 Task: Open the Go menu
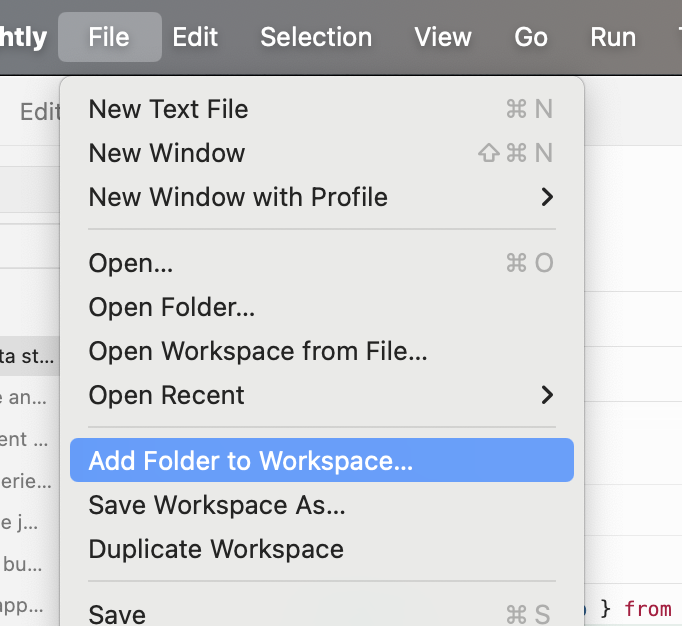(531, 37)
